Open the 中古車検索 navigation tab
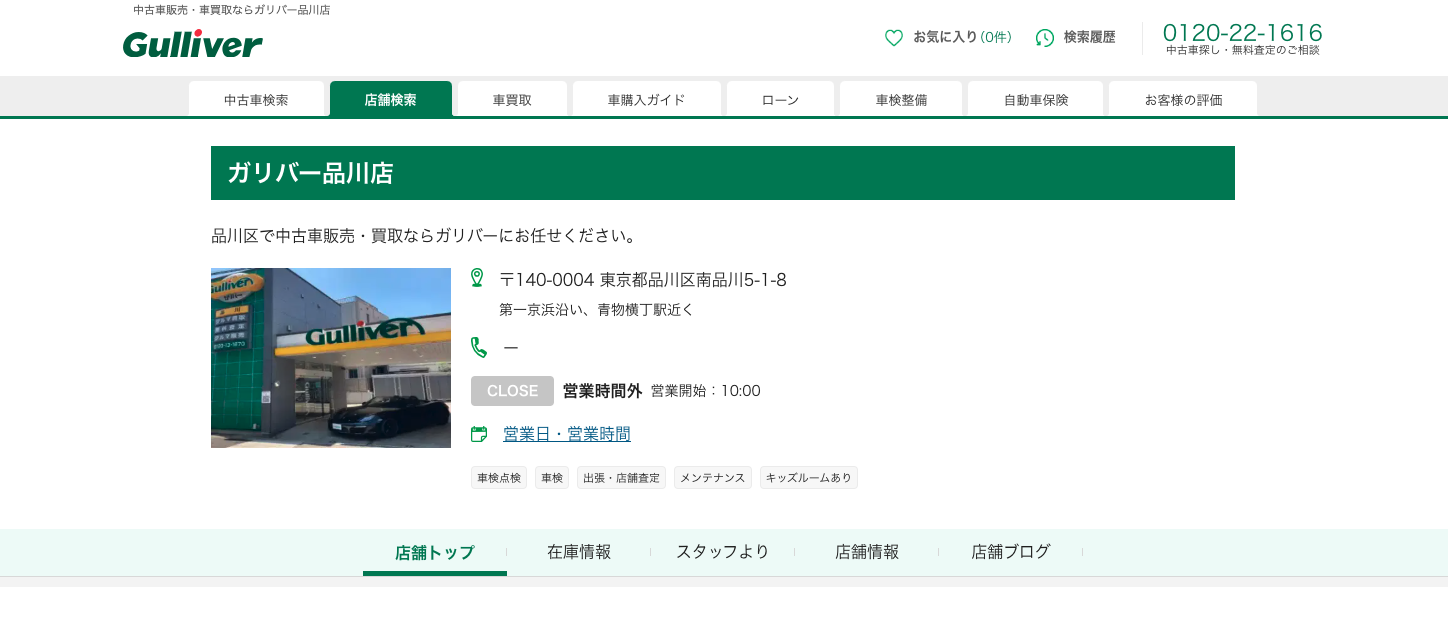 [256, 99]
